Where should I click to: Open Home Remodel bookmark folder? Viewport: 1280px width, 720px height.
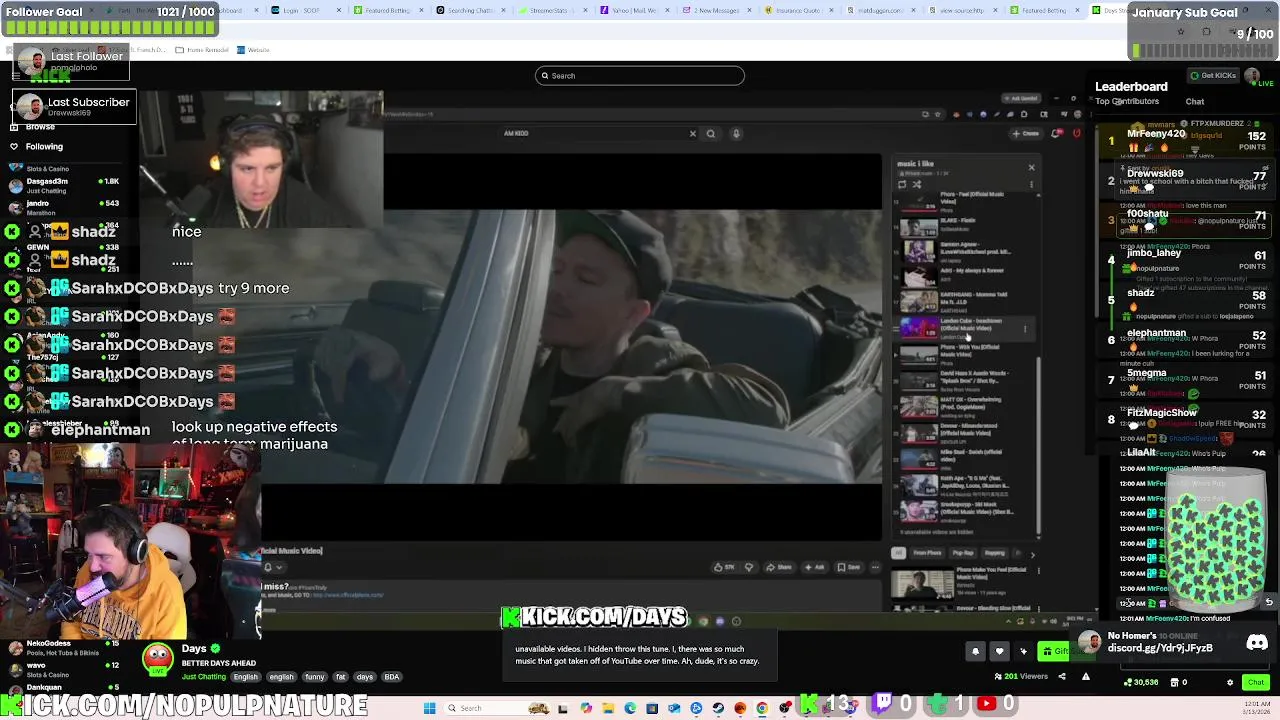[203, 50]
